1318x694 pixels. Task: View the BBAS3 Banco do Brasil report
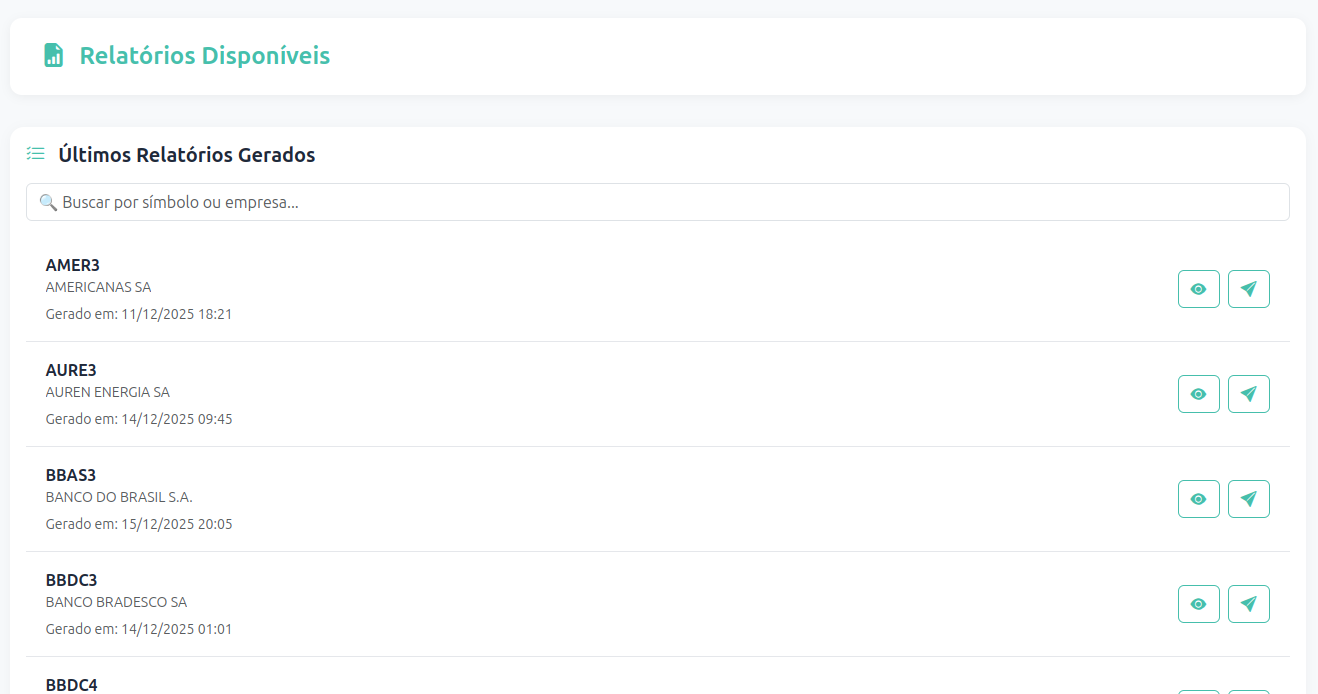pos(1198,499)
